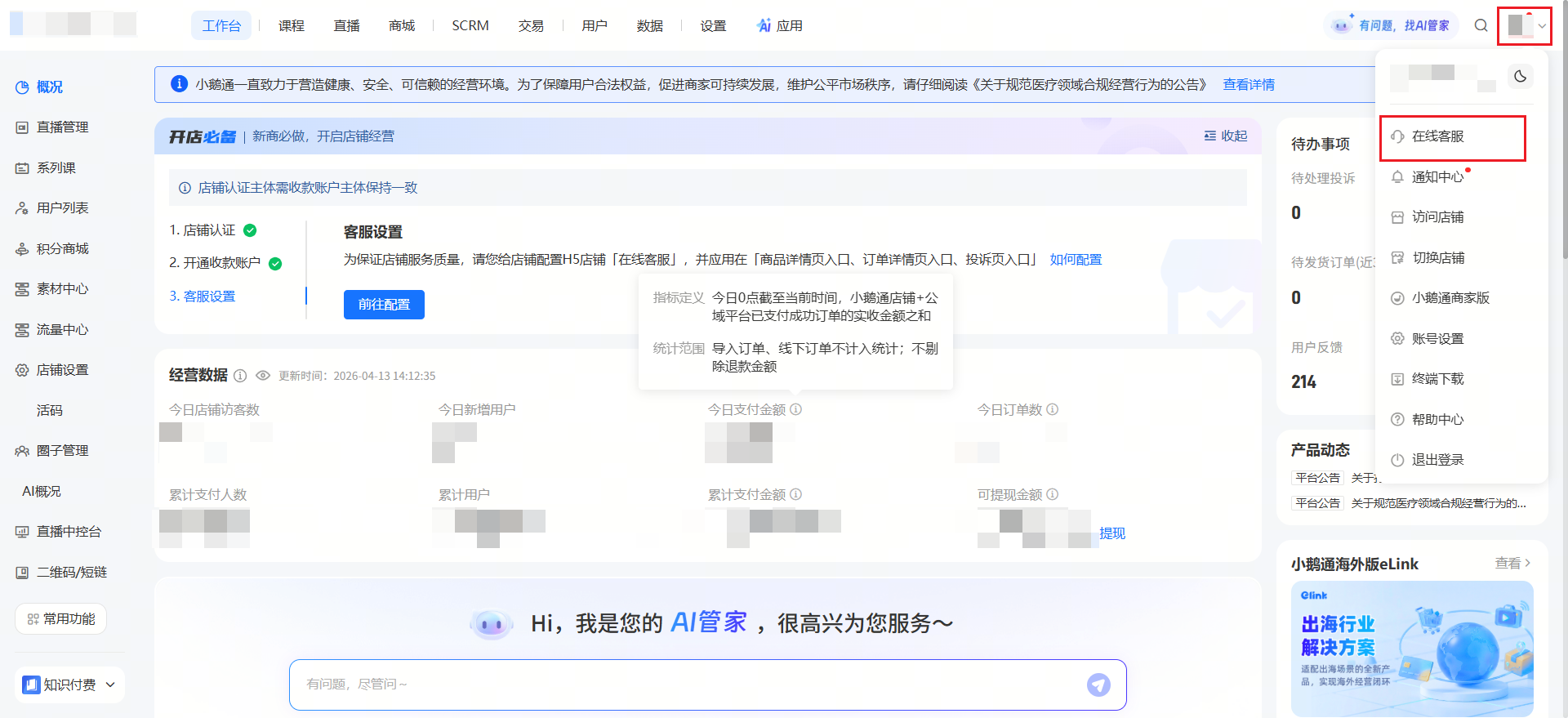
Task: Open 圈子管理 sidebar entry
Action: click(62, 451)
